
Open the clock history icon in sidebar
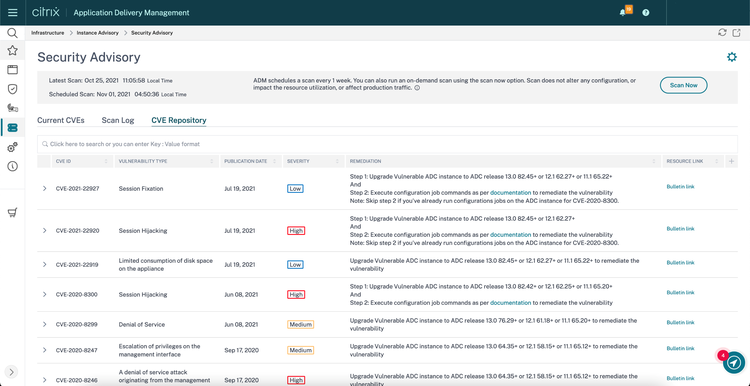pyautogui.click(x=12, y=166)
